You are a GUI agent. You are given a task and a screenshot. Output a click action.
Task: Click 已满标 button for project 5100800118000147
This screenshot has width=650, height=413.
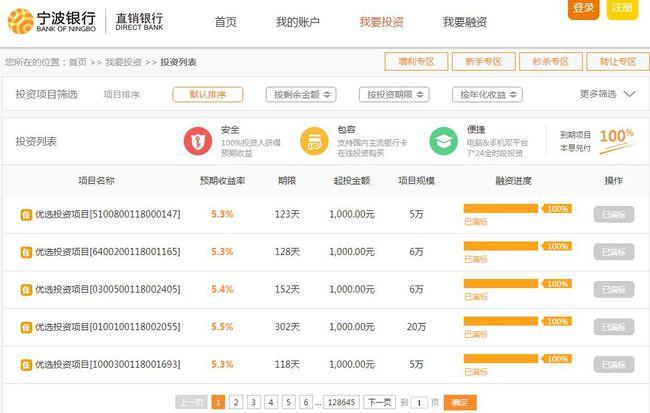point(614,214)
